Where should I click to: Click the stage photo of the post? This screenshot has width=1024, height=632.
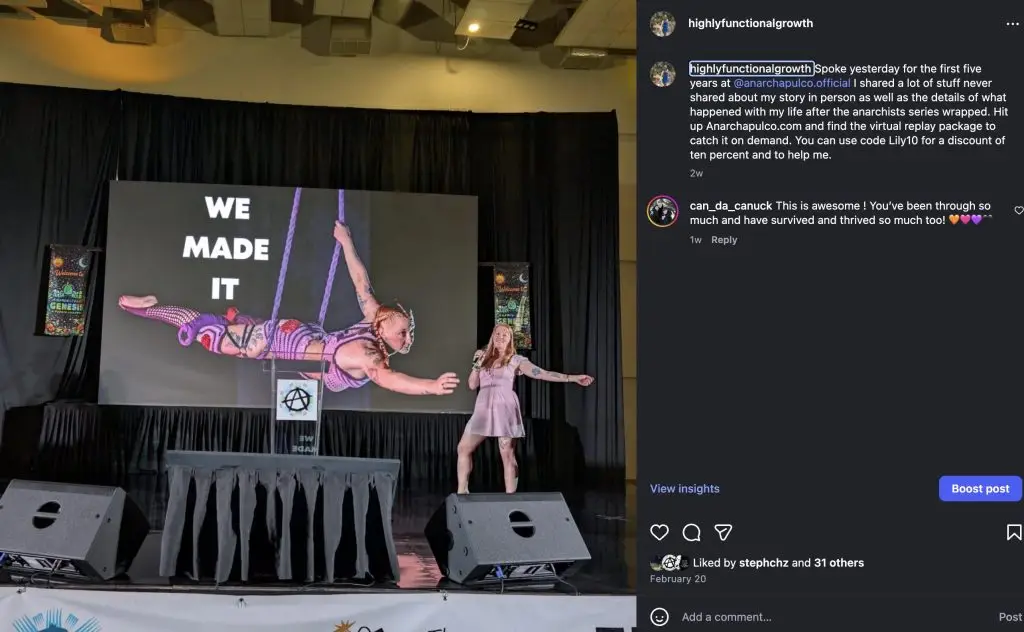(318, 316)
